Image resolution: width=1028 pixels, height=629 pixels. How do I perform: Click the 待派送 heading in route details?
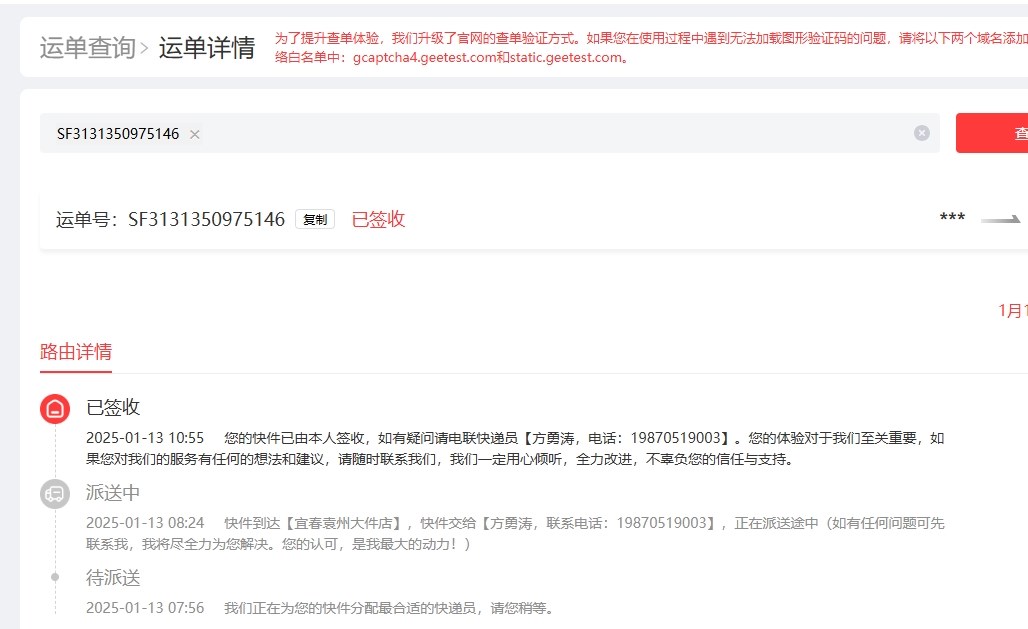113,578
